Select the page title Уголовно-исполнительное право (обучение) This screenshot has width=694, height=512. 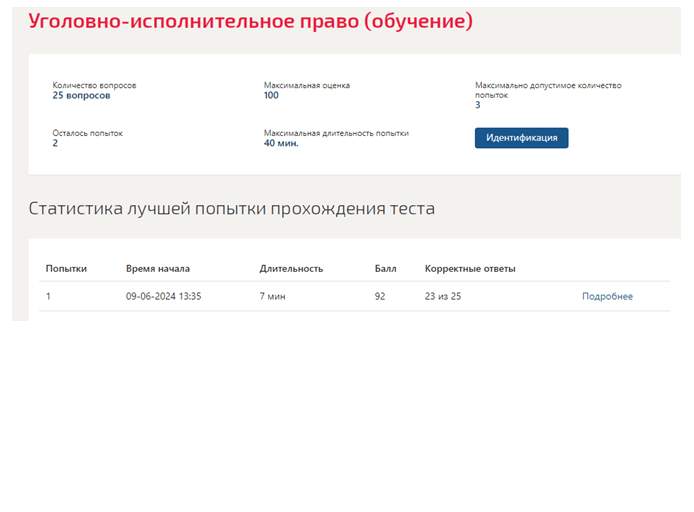pyautogui.click(x=251, y=21)
